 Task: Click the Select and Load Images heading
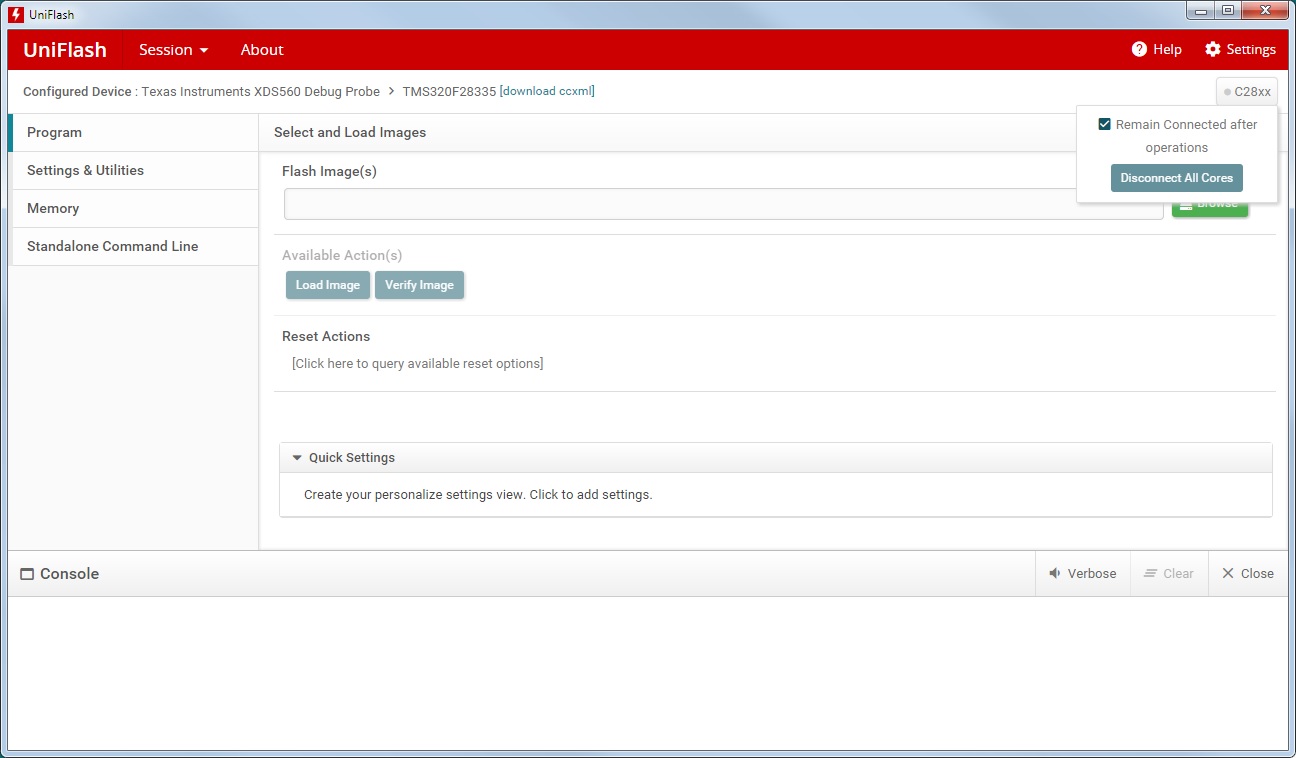coord(350,133)
